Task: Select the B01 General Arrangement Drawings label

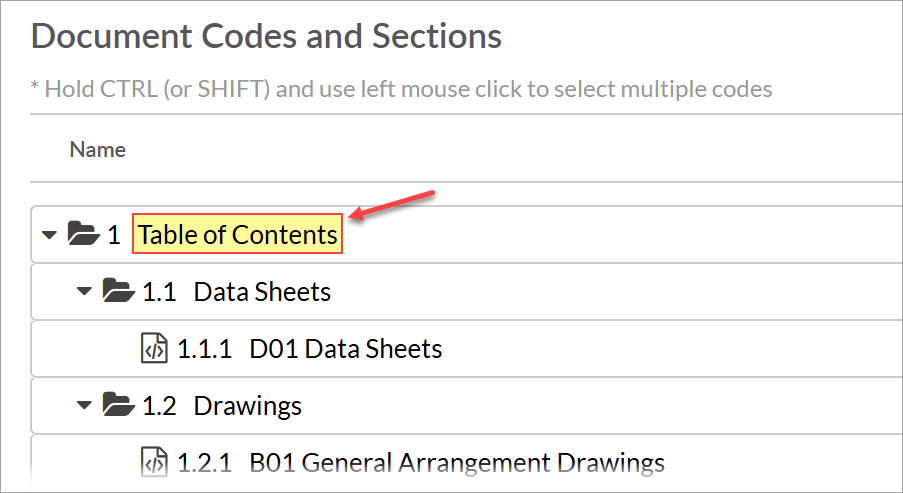Action: (457, 463)
